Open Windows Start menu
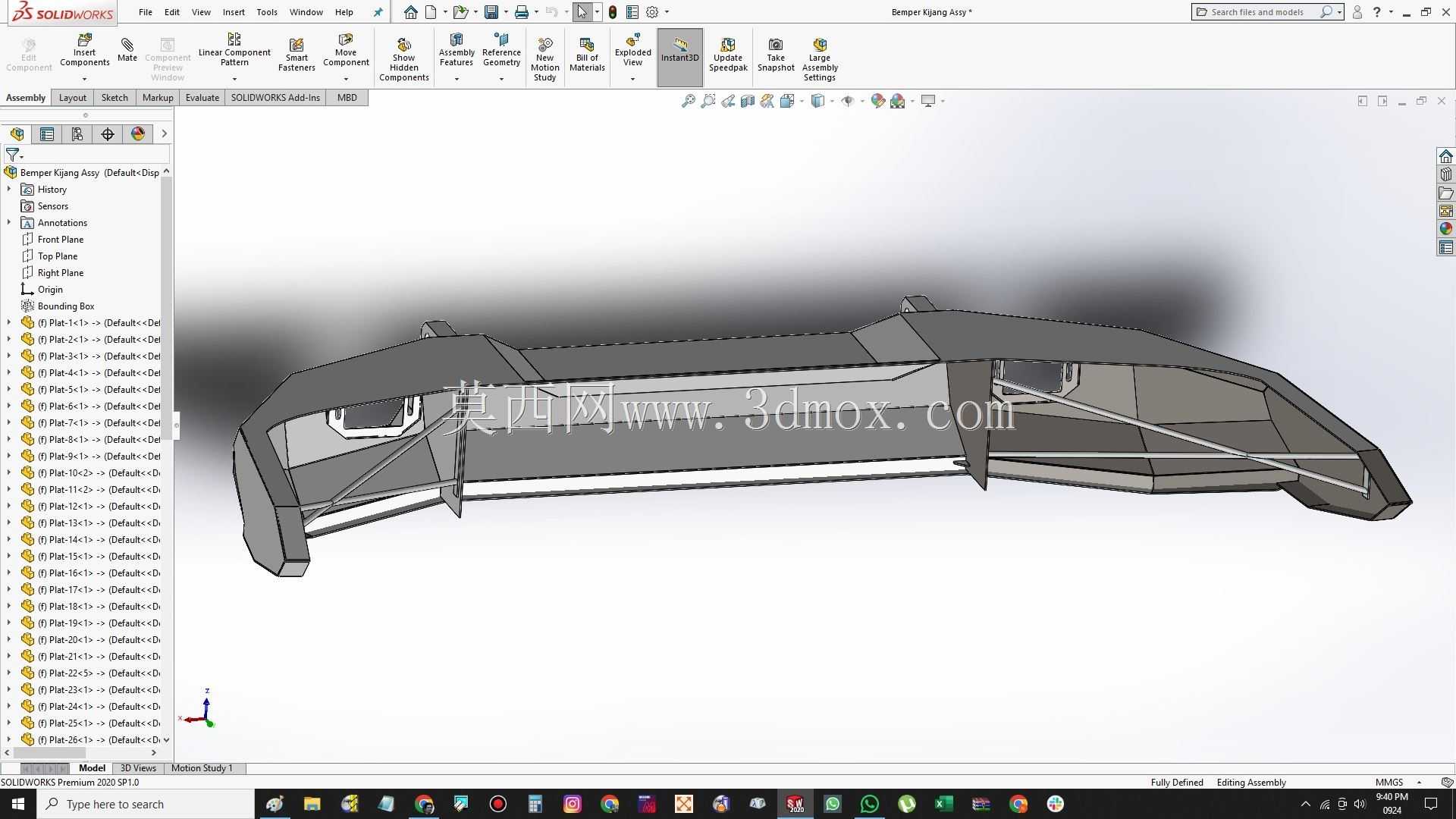 click(x=18, y=804)
